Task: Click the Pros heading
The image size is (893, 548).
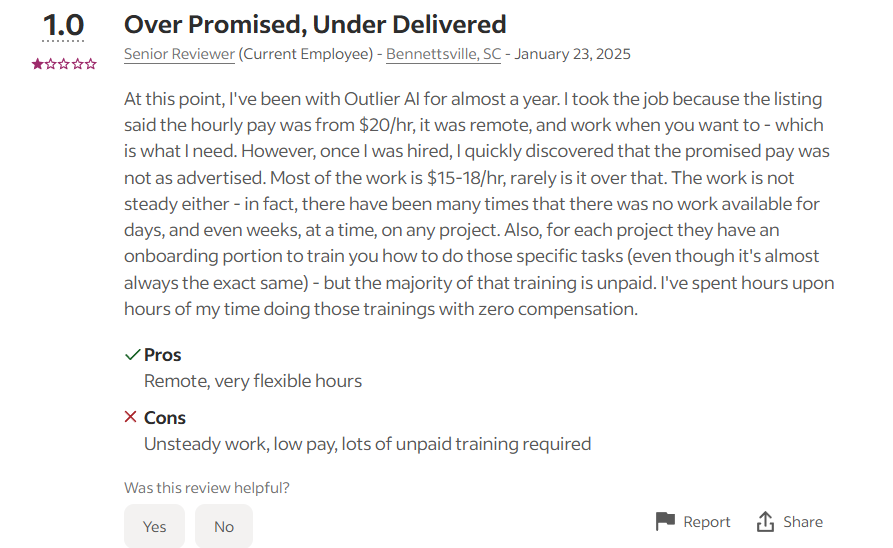Action: pos(162,355)
